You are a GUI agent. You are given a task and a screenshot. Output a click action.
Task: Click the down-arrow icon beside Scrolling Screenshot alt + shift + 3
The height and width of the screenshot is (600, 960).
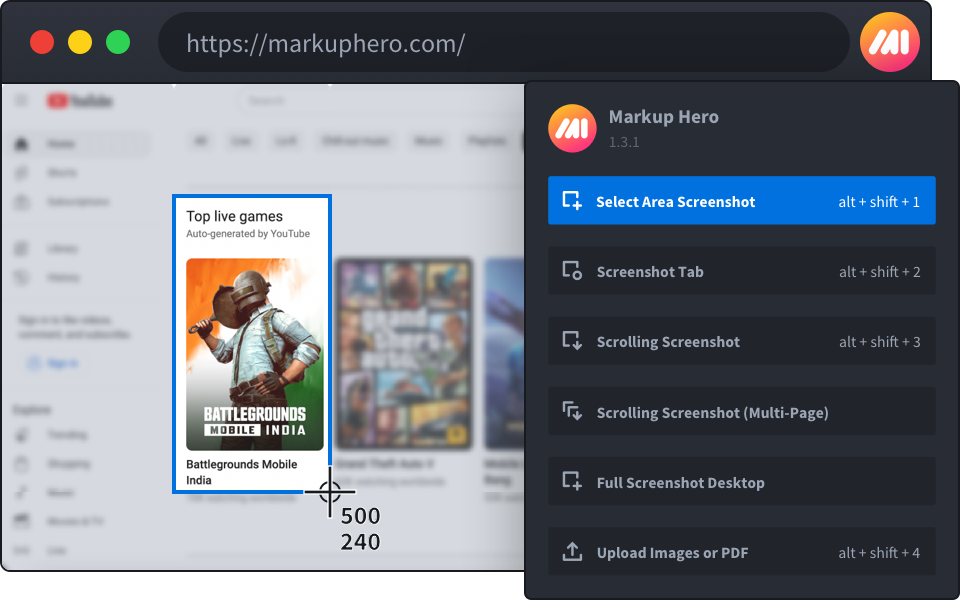point(572,340)
